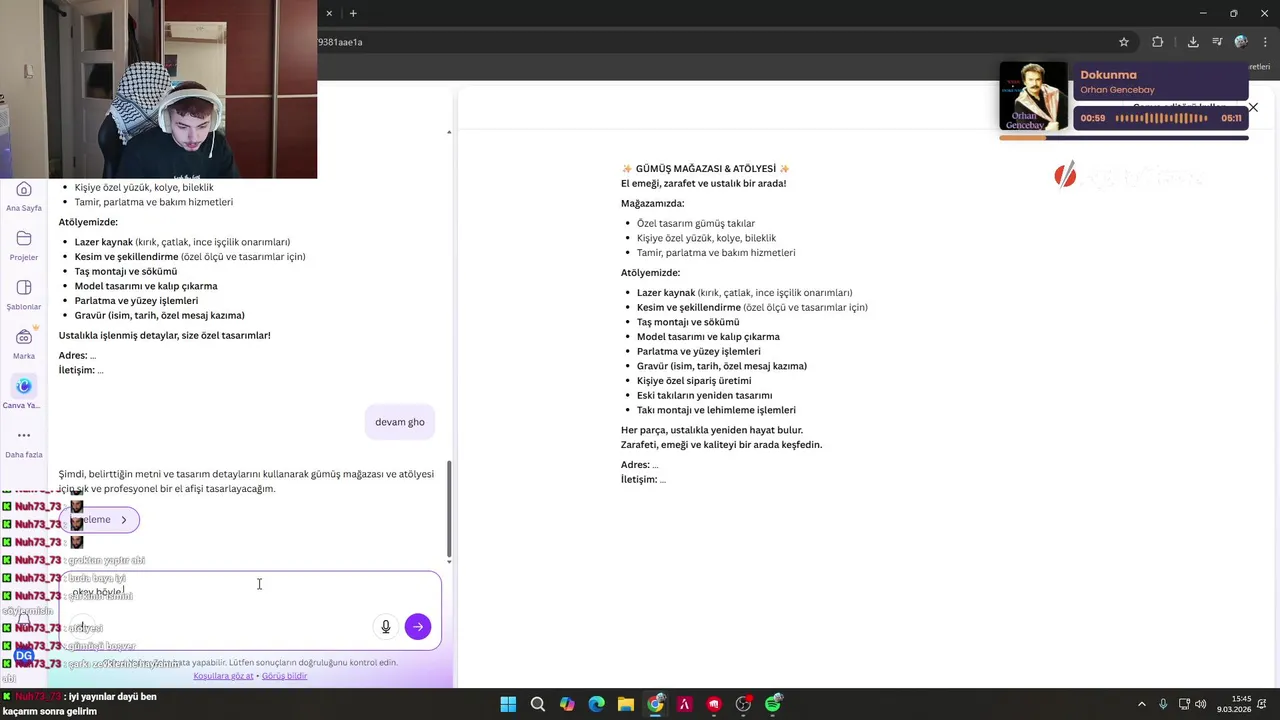
Task: Open OBS Studio from taskbar
Action: [x=743, y=704]
